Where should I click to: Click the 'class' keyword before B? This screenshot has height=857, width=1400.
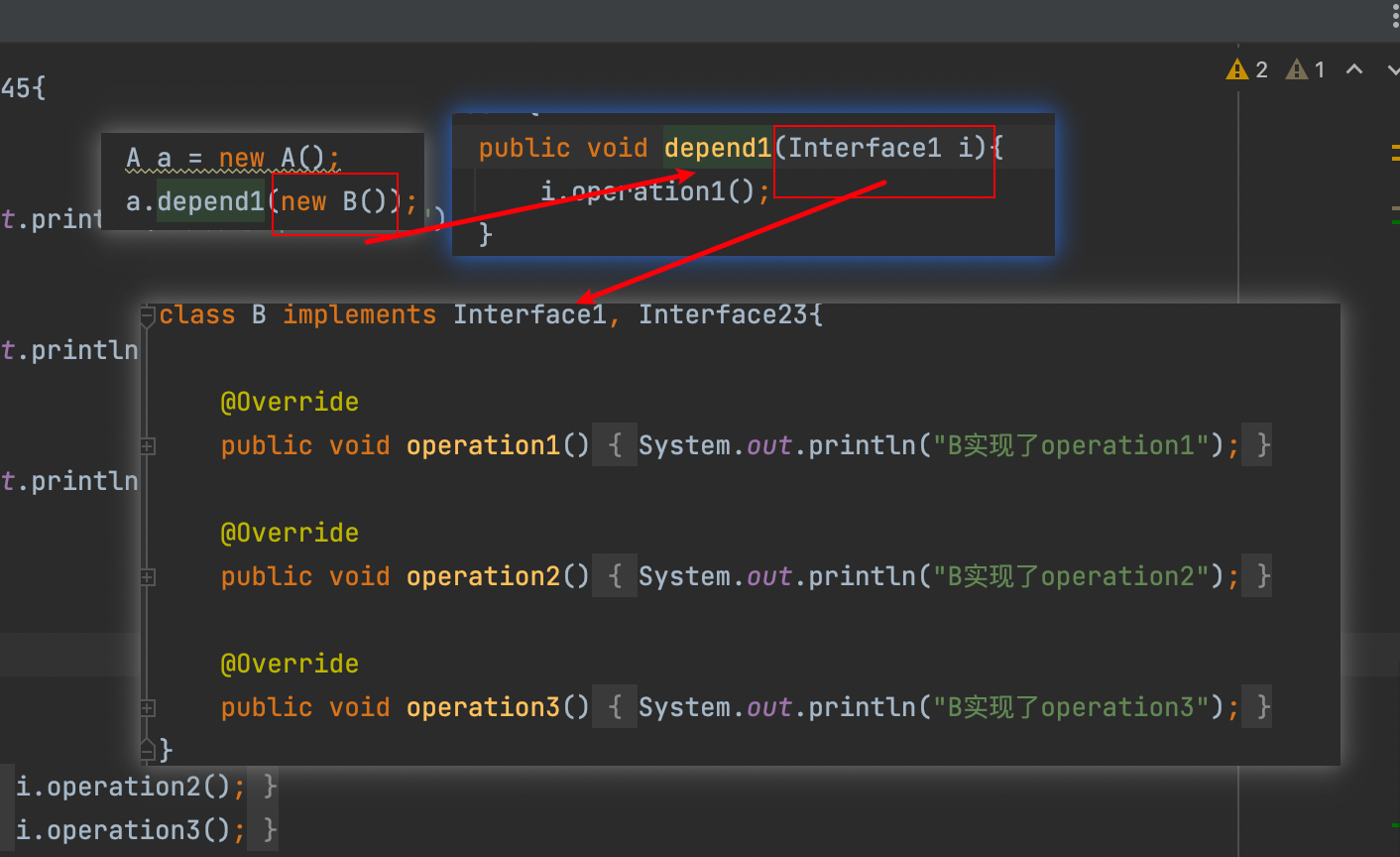click(197, 314)
